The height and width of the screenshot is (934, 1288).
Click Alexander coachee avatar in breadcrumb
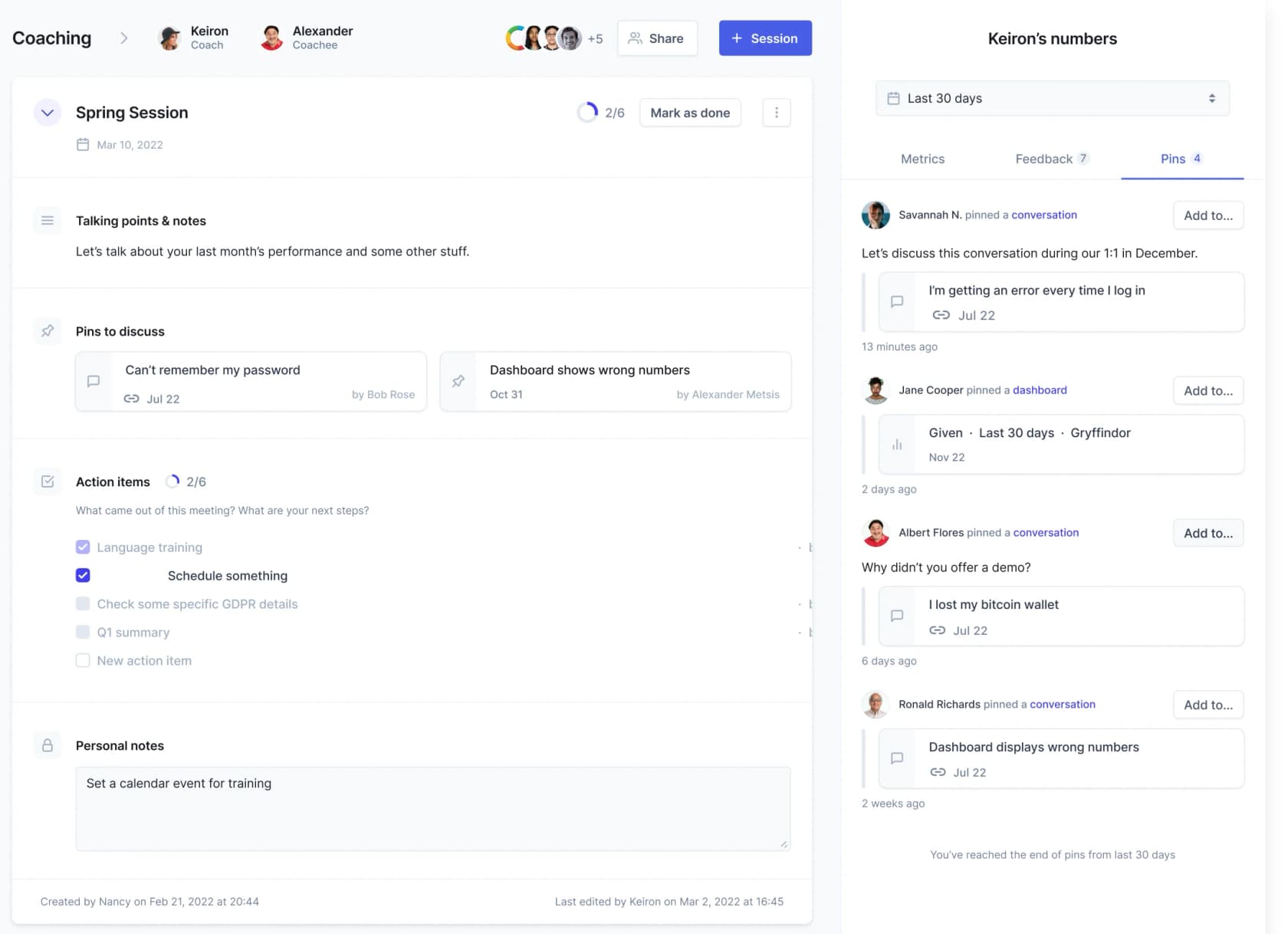click(271, 38)
